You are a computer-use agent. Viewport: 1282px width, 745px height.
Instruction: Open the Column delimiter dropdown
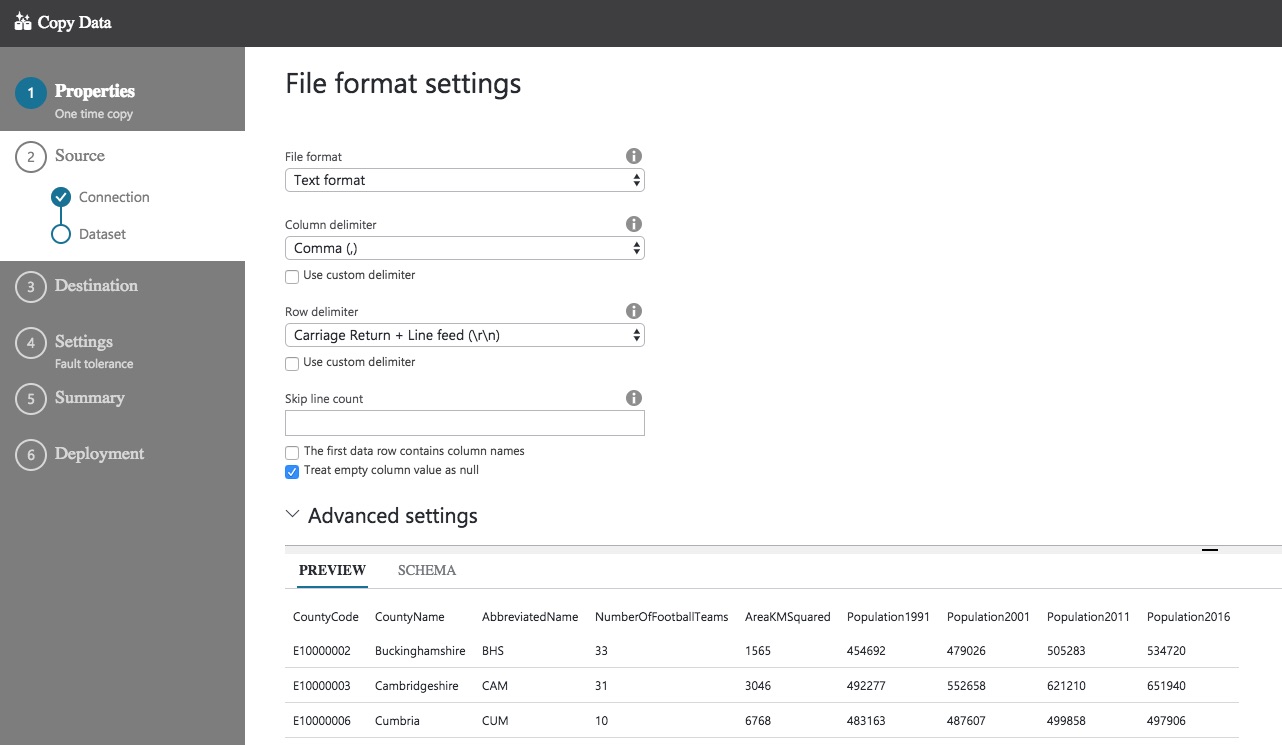point(464,248)
